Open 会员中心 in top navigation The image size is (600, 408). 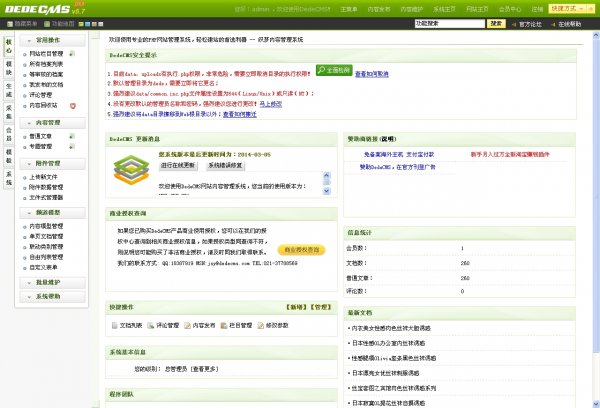[510, 9]
